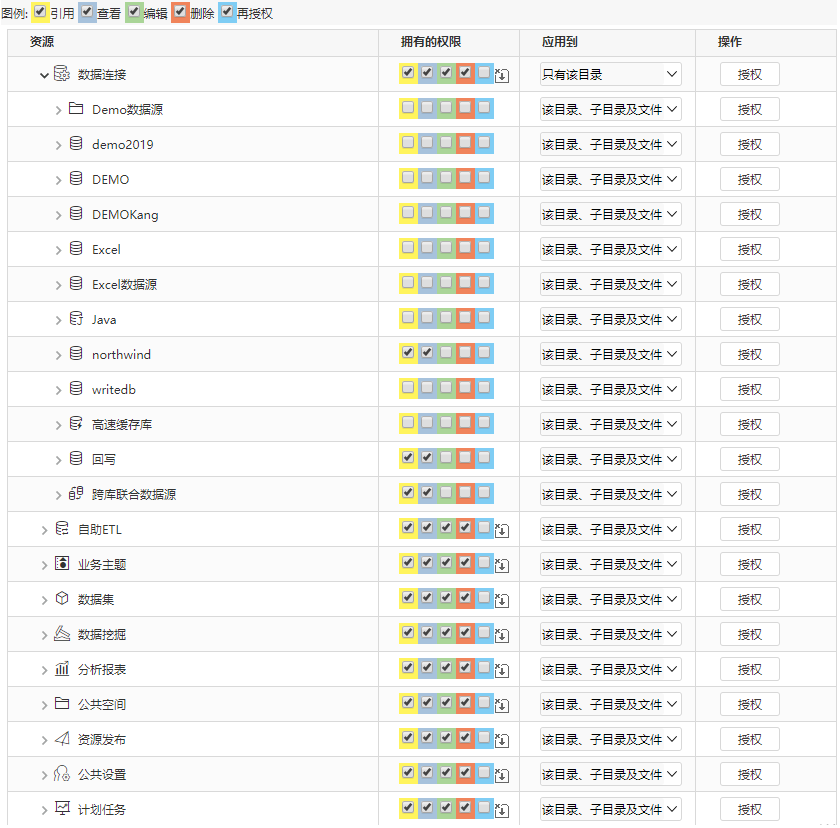Viewport: 840px width, 828px height.
Task: Click the 公共空间 folder icon
Action: 62,703
